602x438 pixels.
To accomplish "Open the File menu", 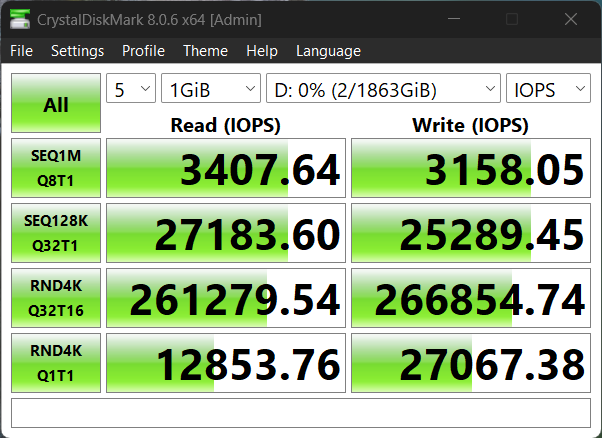I will pyautogui.click(x=21, y=51).
